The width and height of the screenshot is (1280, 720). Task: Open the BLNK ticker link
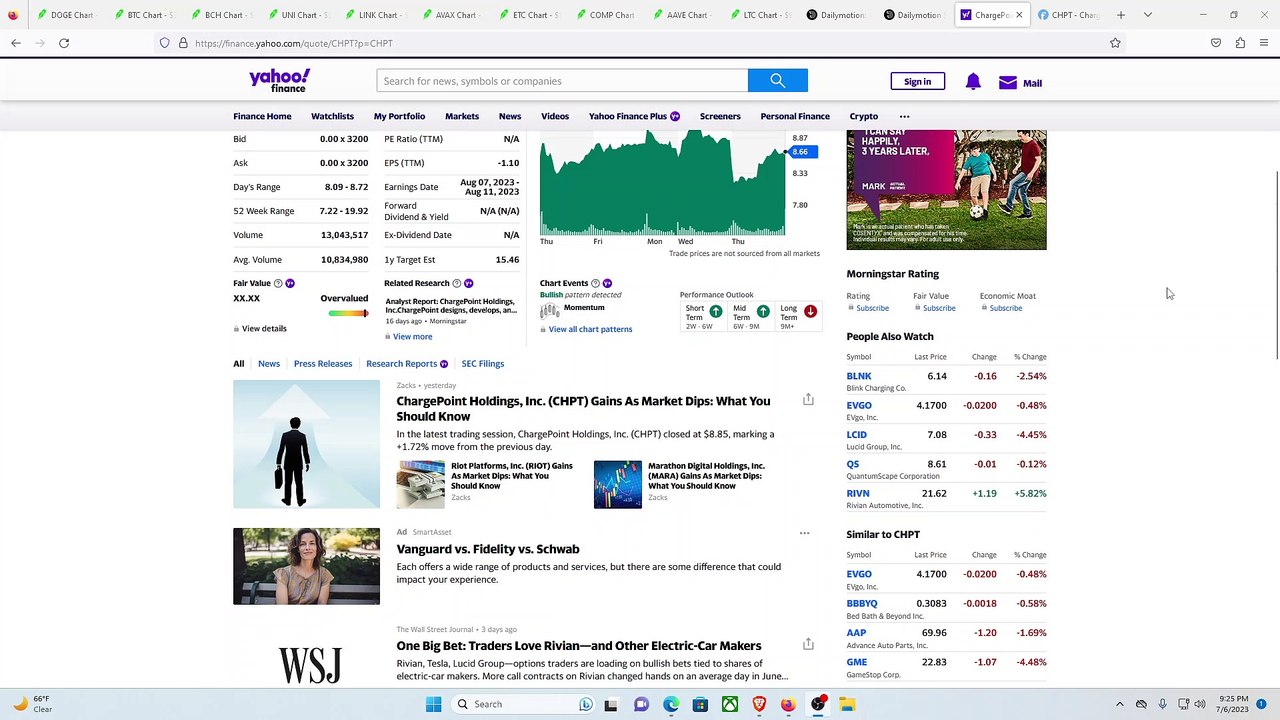tap(859, 376)
